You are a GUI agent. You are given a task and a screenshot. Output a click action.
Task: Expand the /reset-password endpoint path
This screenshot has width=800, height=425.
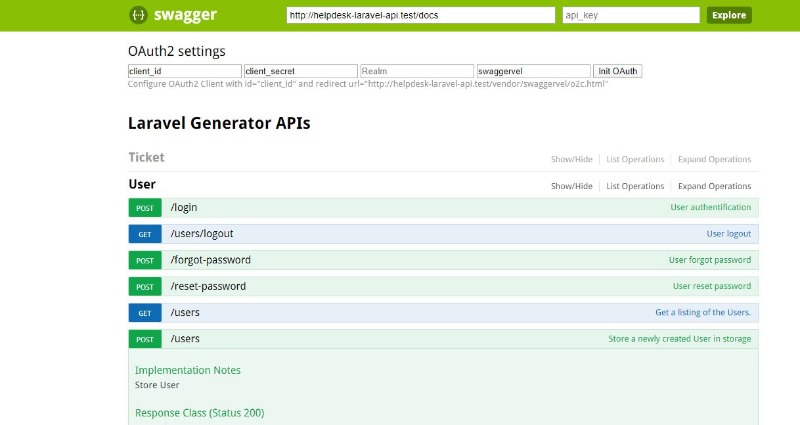[208, 286]
